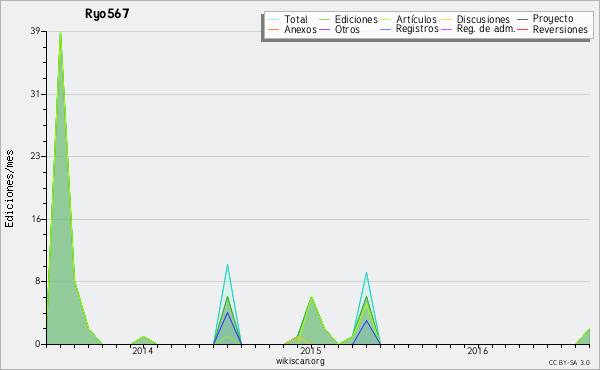This screenshot has height=370, width=600.
Task: Click the y-axis label 31
Action: click(x=36, y=94)
